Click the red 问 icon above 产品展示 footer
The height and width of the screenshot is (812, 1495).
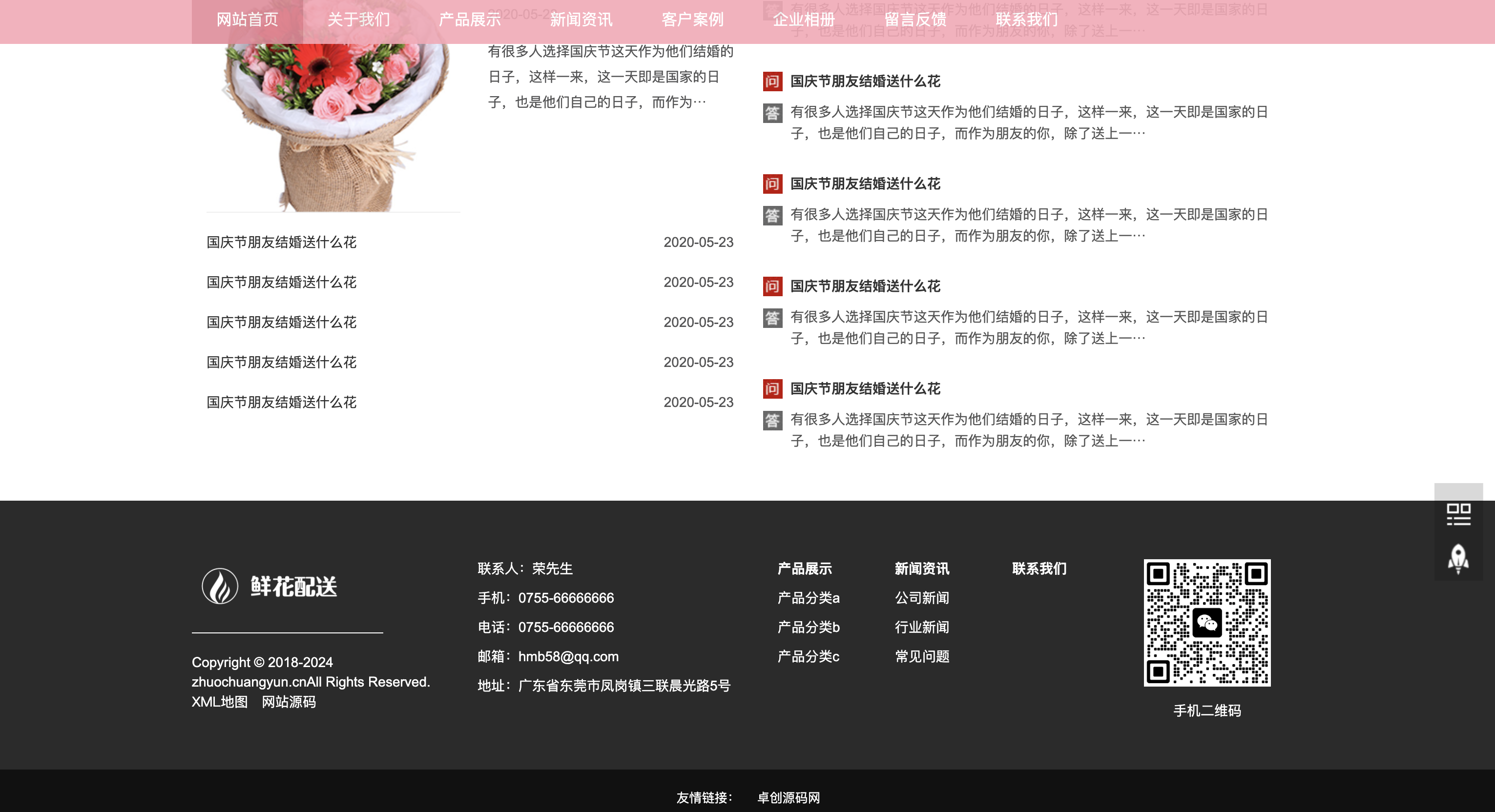[x=772, y=388]
